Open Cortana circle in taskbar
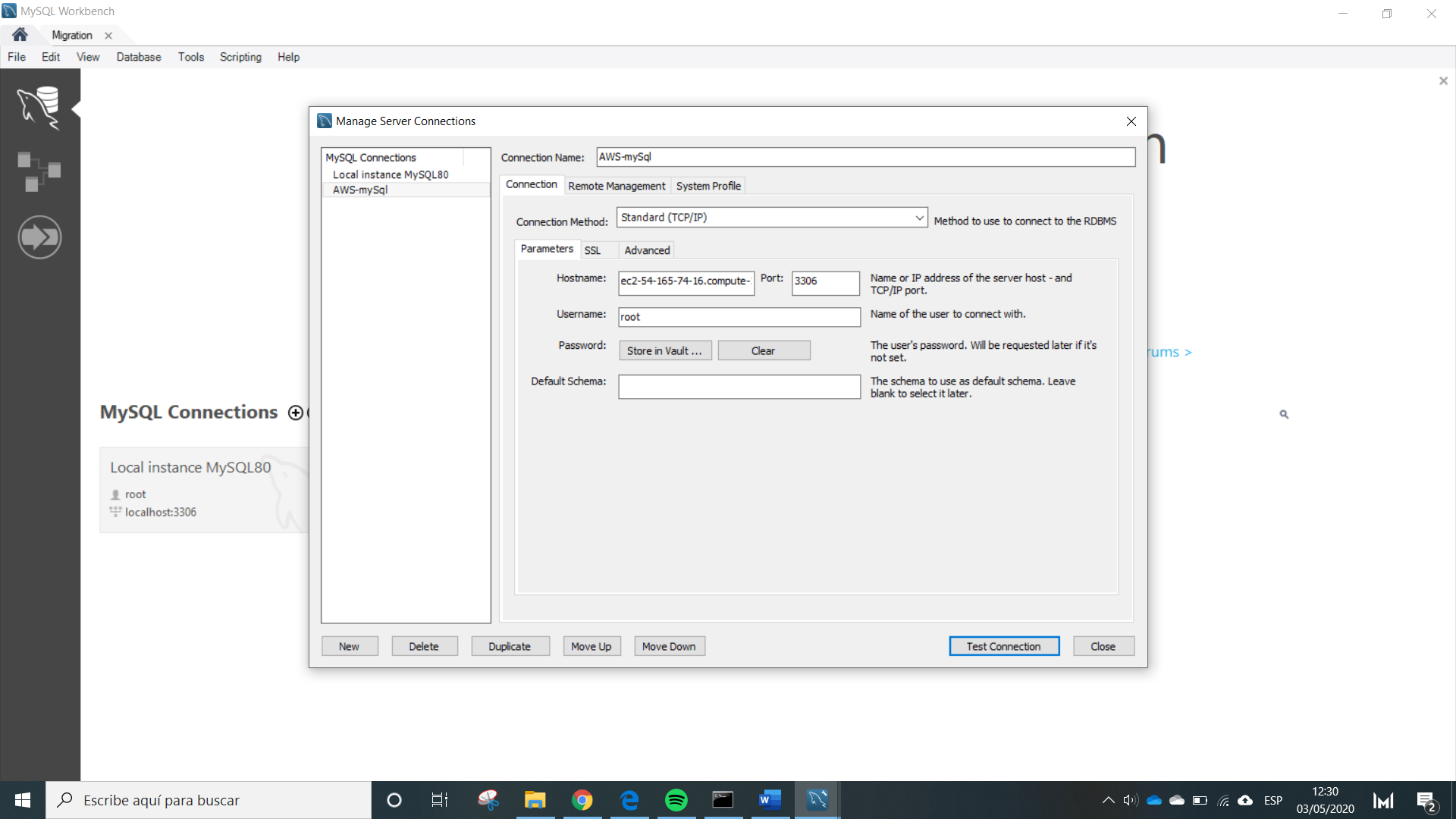1456x819 pixels. point(394,800)
